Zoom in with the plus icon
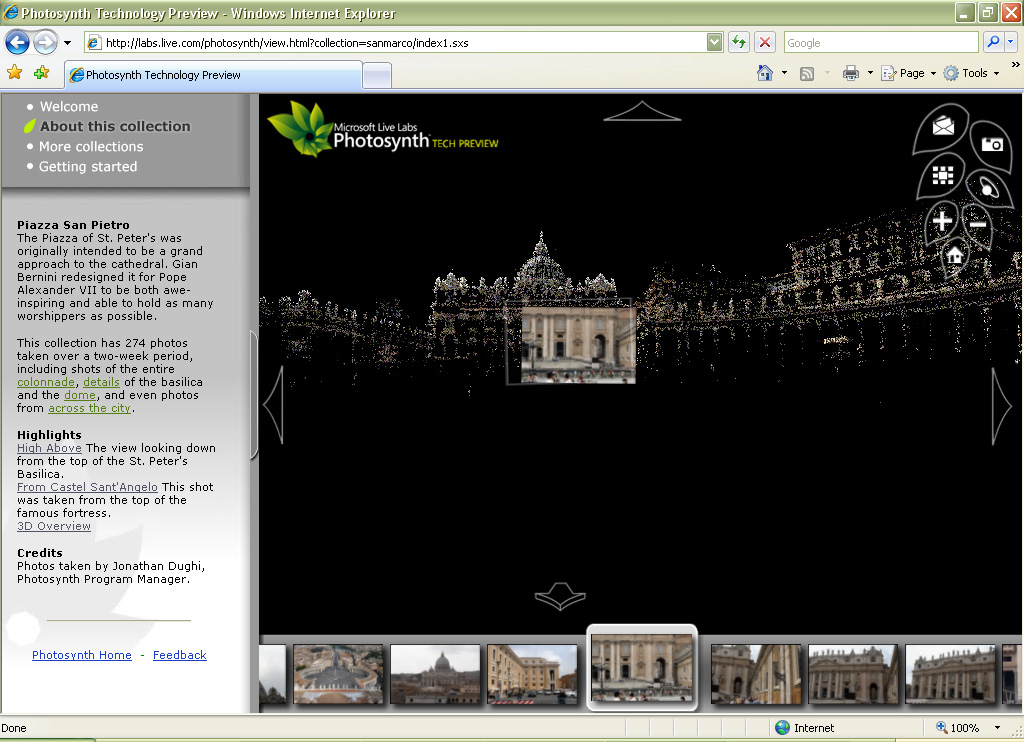Image resolution: width=1024 pixels, height=742 pixels. [942, 221]
